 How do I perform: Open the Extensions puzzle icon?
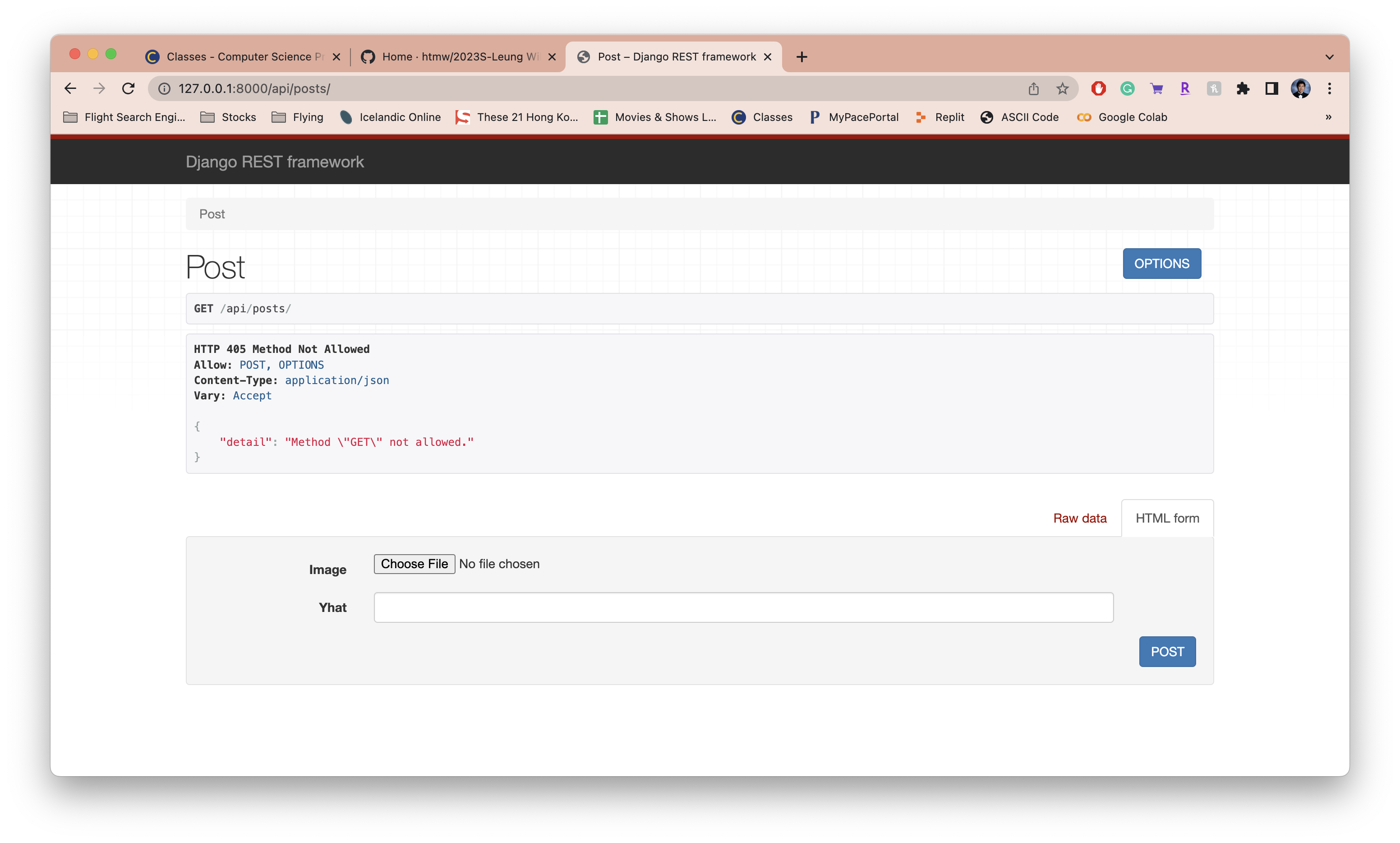1243,88
